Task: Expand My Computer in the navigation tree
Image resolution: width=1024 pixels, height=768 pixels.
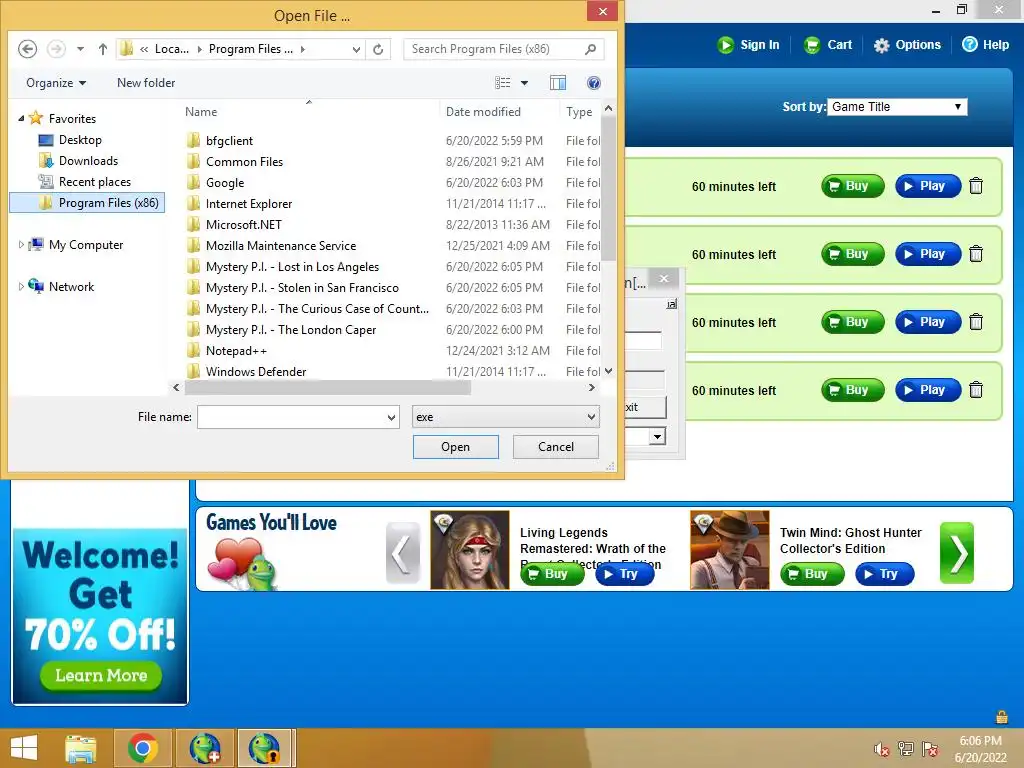Action: coord(21,245)
